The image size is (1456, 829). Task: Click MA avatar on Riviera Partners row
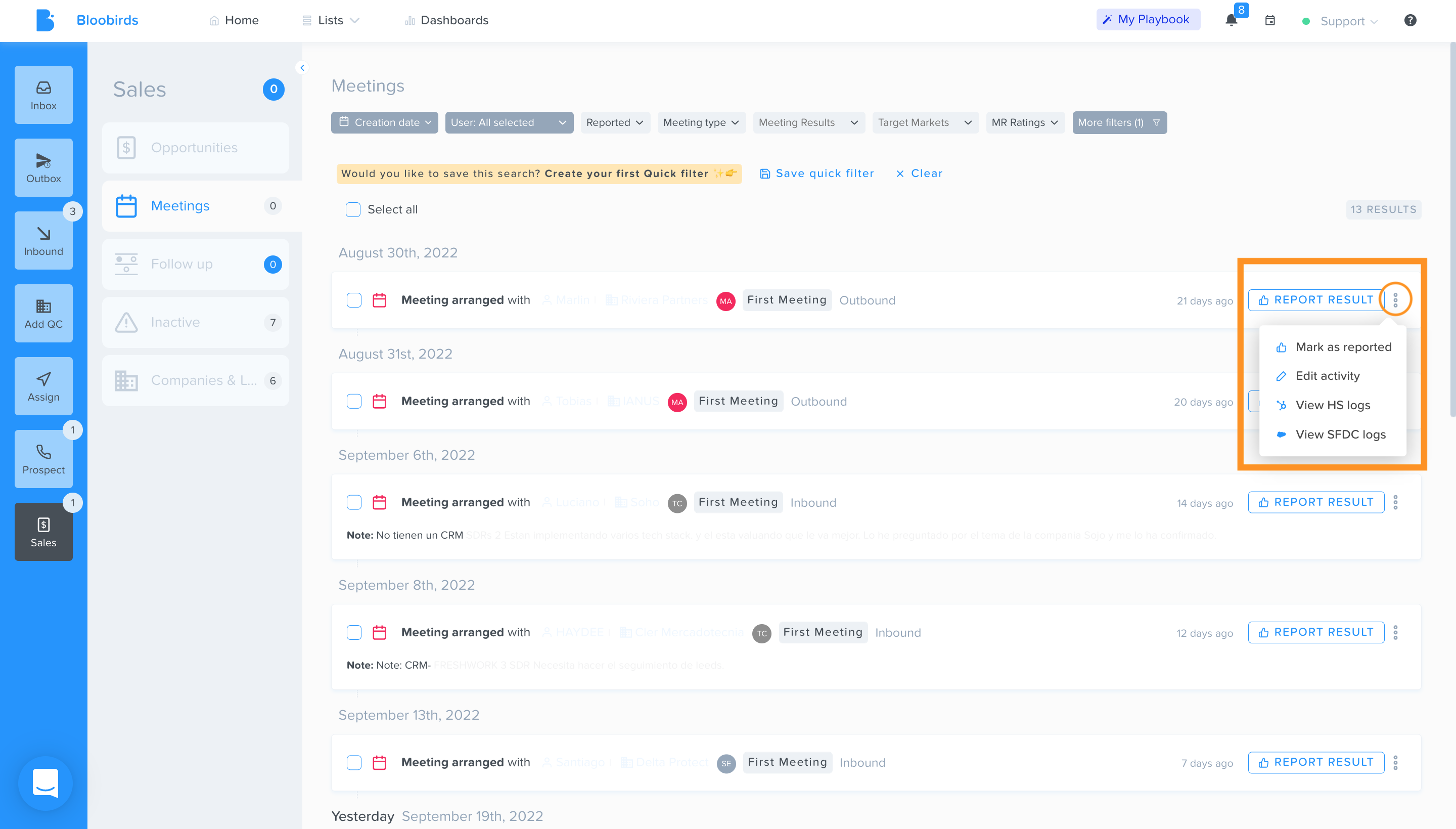[725, 300]
